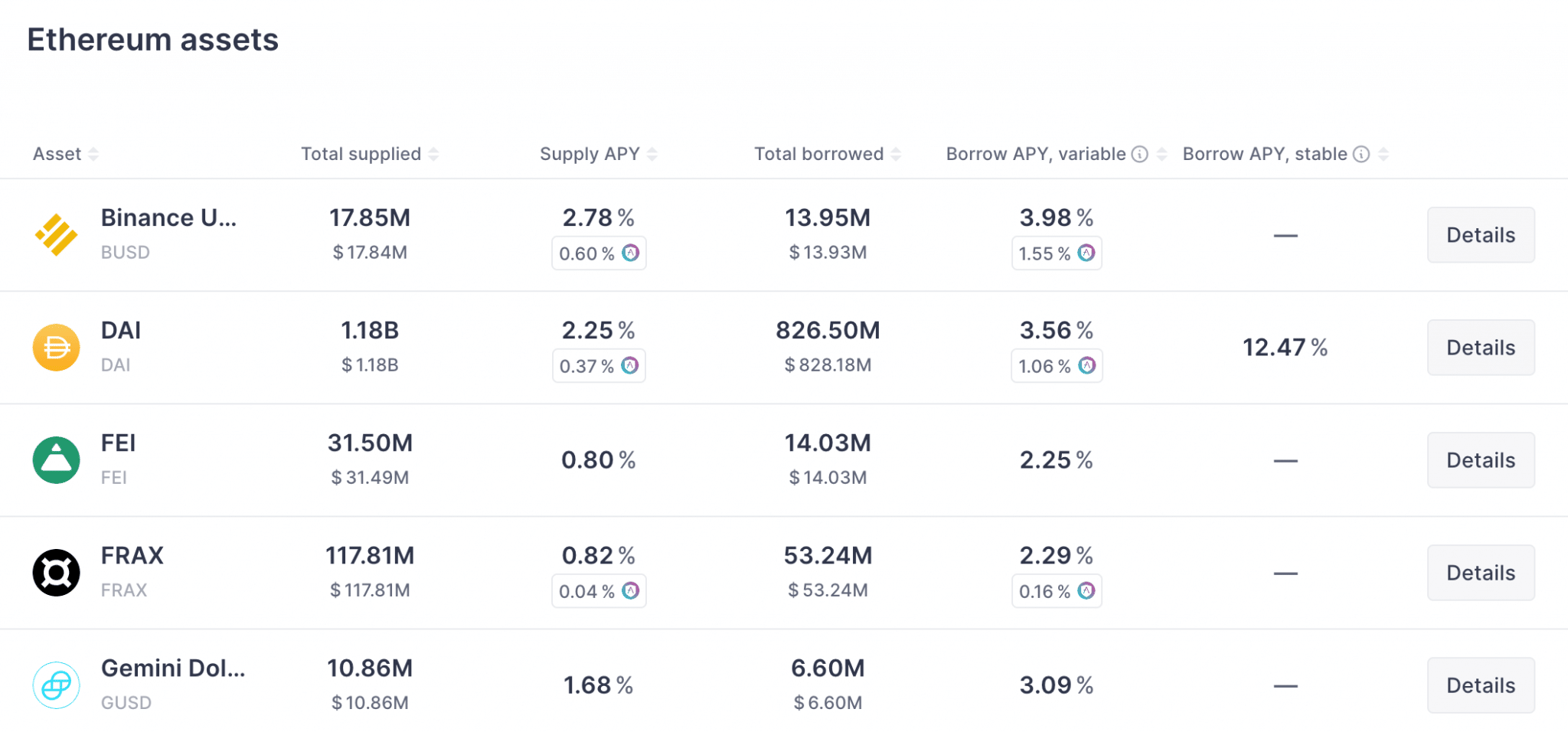
Task: Sort by Total supplied using its sort arrows
Action: (x=433, y=155)
